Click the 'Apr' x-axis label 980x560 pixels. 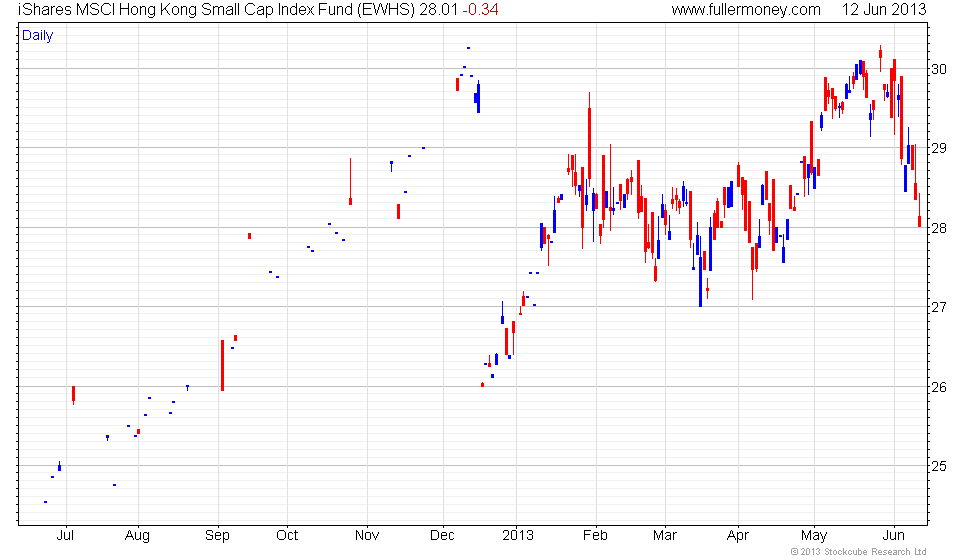[738, 536]
